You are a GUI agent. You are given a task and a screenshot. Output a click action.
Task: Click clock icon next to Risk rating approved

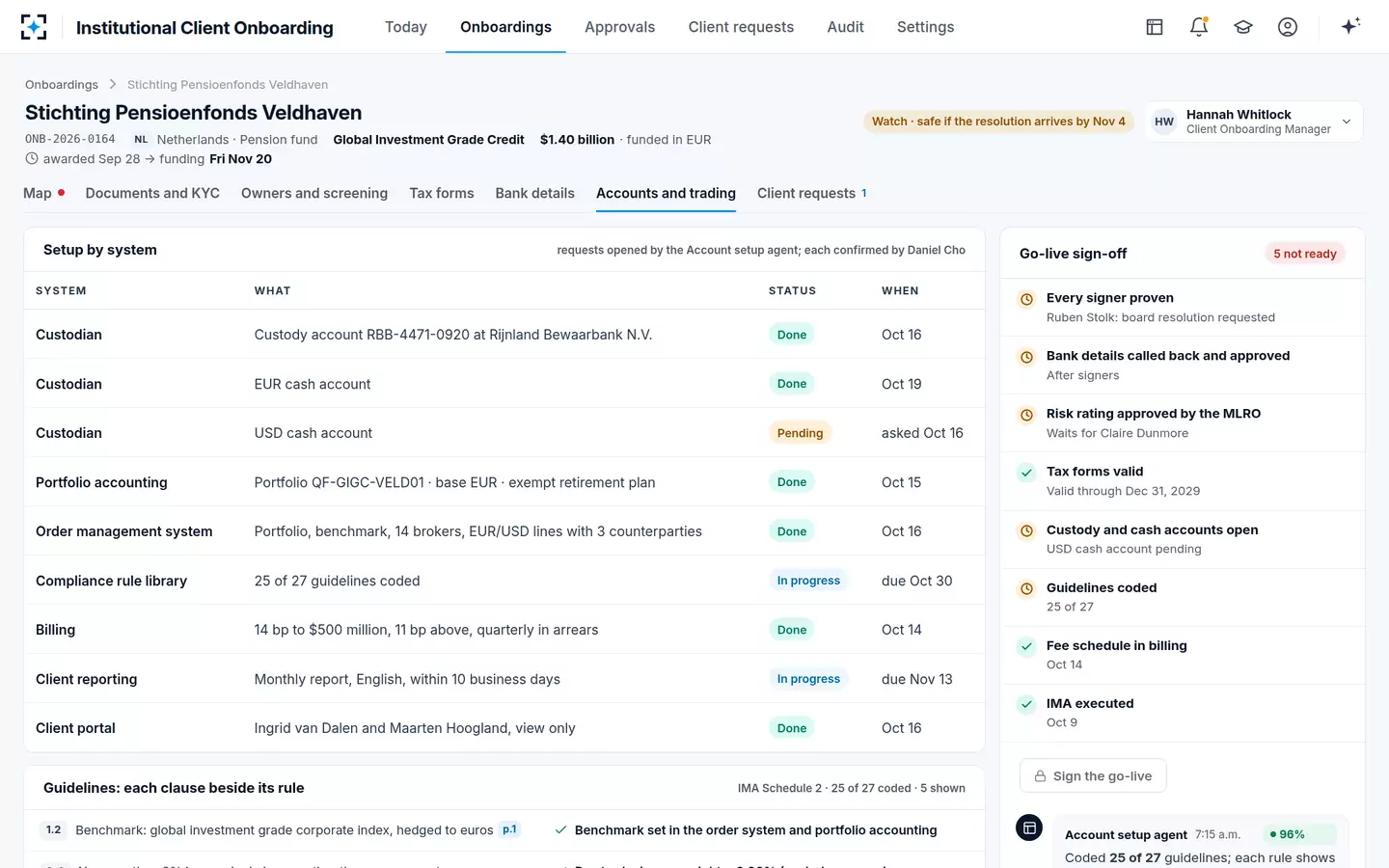1027,415
